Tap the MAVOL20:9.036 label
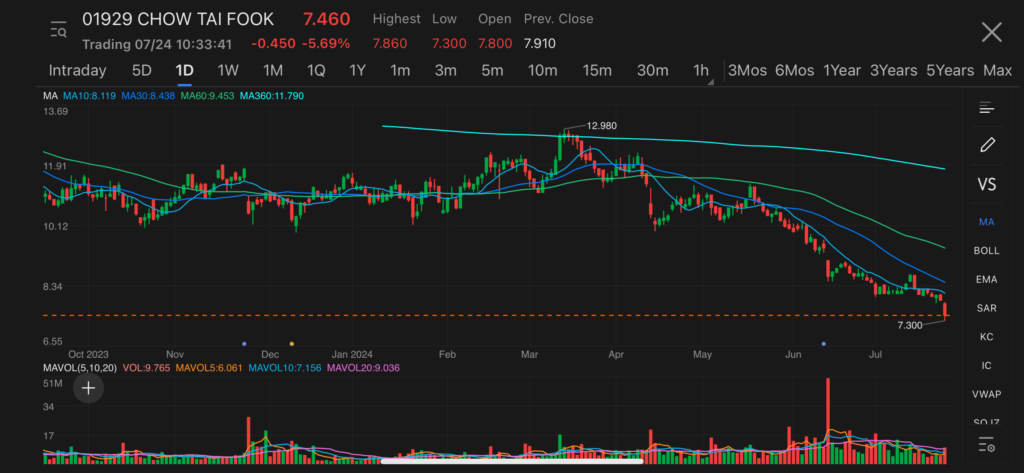The height and width of the screenshot is (473, 1024). click(x=363, y=368)
